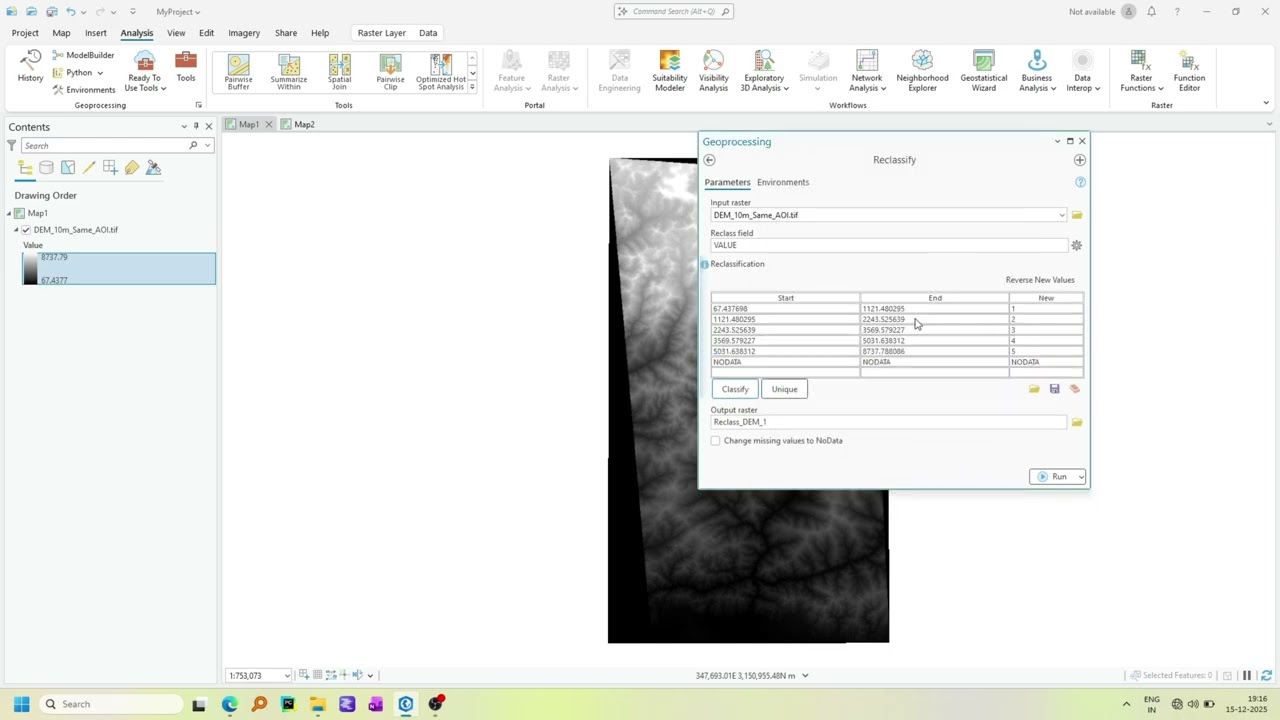The image size is (1280, 720).
Task: Switch to List By Data Source view
Action: pos(46,168)
